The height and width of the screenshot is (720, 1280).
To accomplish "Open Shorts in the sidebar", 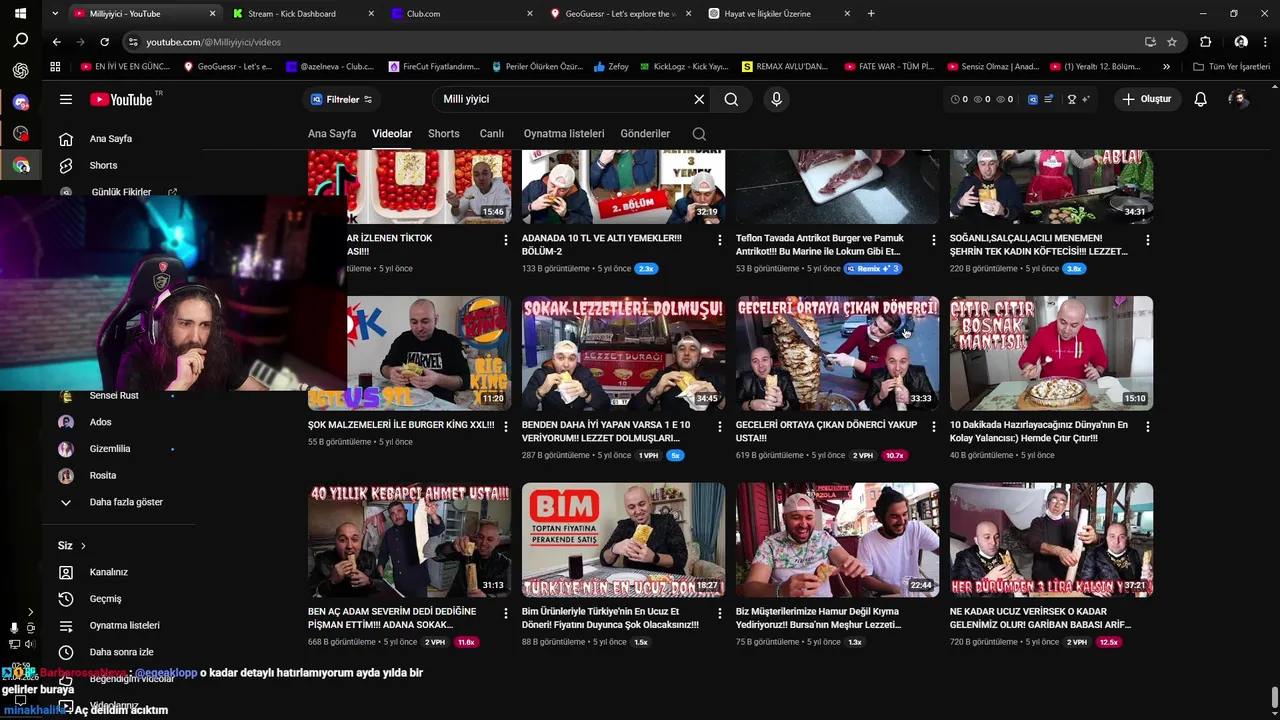I will 103,165.
